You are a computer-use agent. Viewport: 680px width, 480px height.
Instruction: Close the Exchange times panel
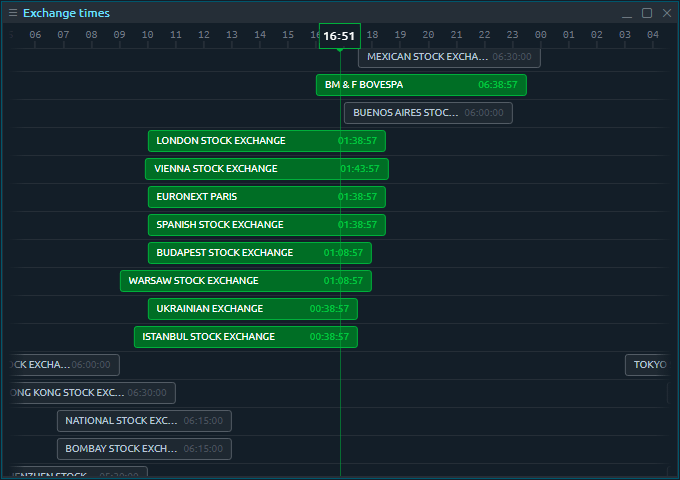[667, 13]
